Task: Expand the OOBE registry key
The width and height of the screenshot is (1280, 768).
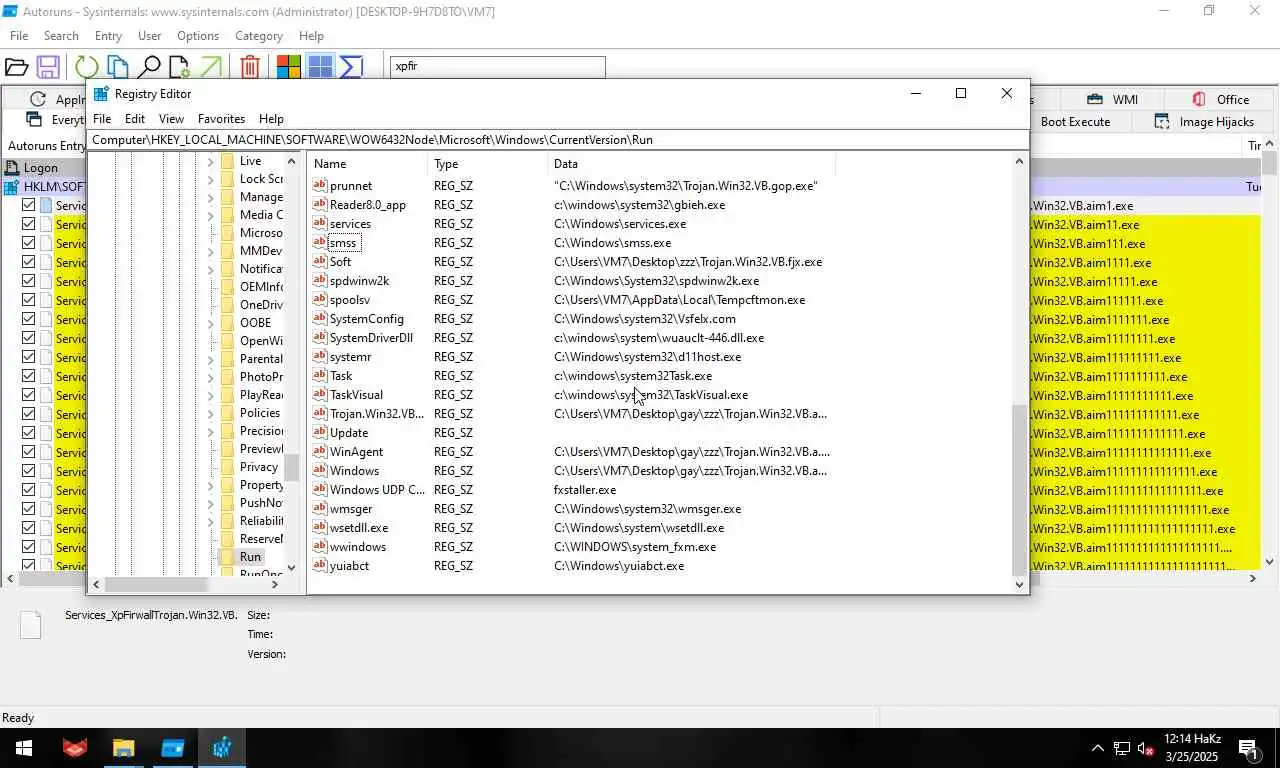Action: pos(210,323)
